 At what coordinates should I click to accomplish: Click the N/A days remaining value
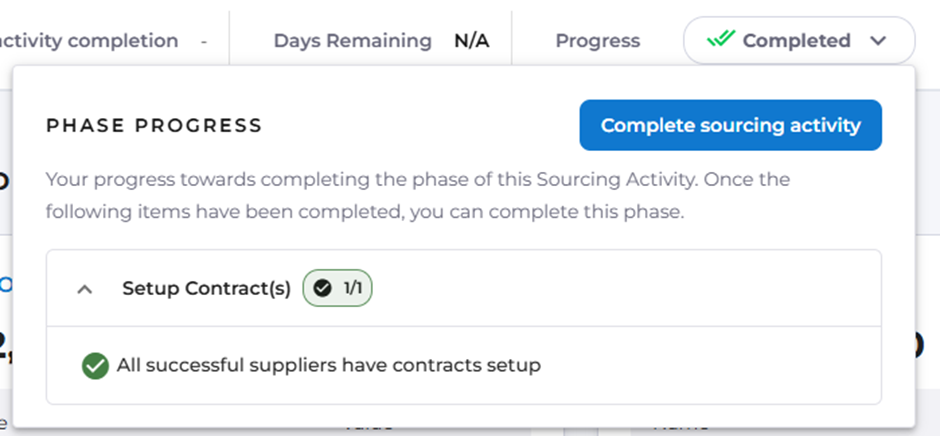(x=472, y=41)
